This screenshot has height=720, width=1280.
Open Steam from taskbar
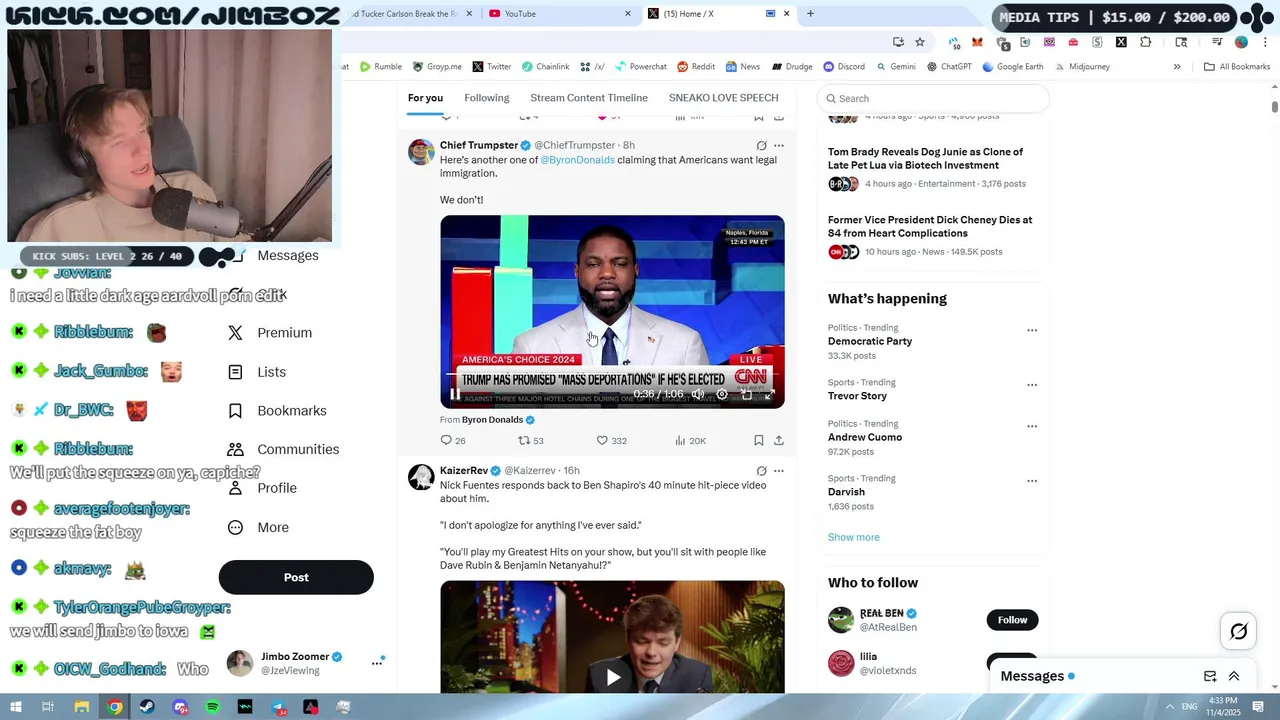point(147,707)
